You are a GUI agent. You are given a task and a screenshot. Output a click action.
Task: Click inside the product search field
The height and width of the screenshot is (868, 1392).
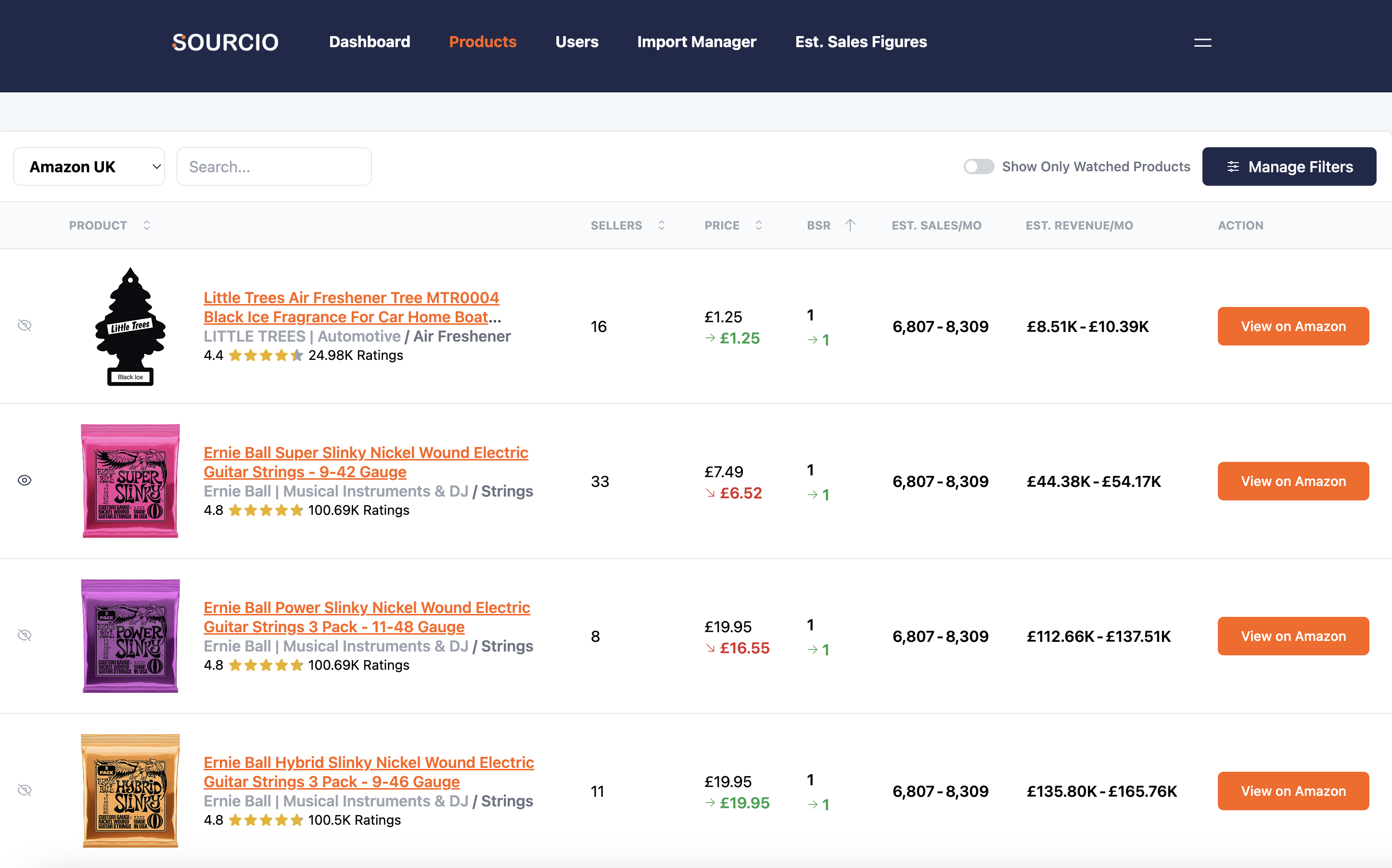pos(274,166)
